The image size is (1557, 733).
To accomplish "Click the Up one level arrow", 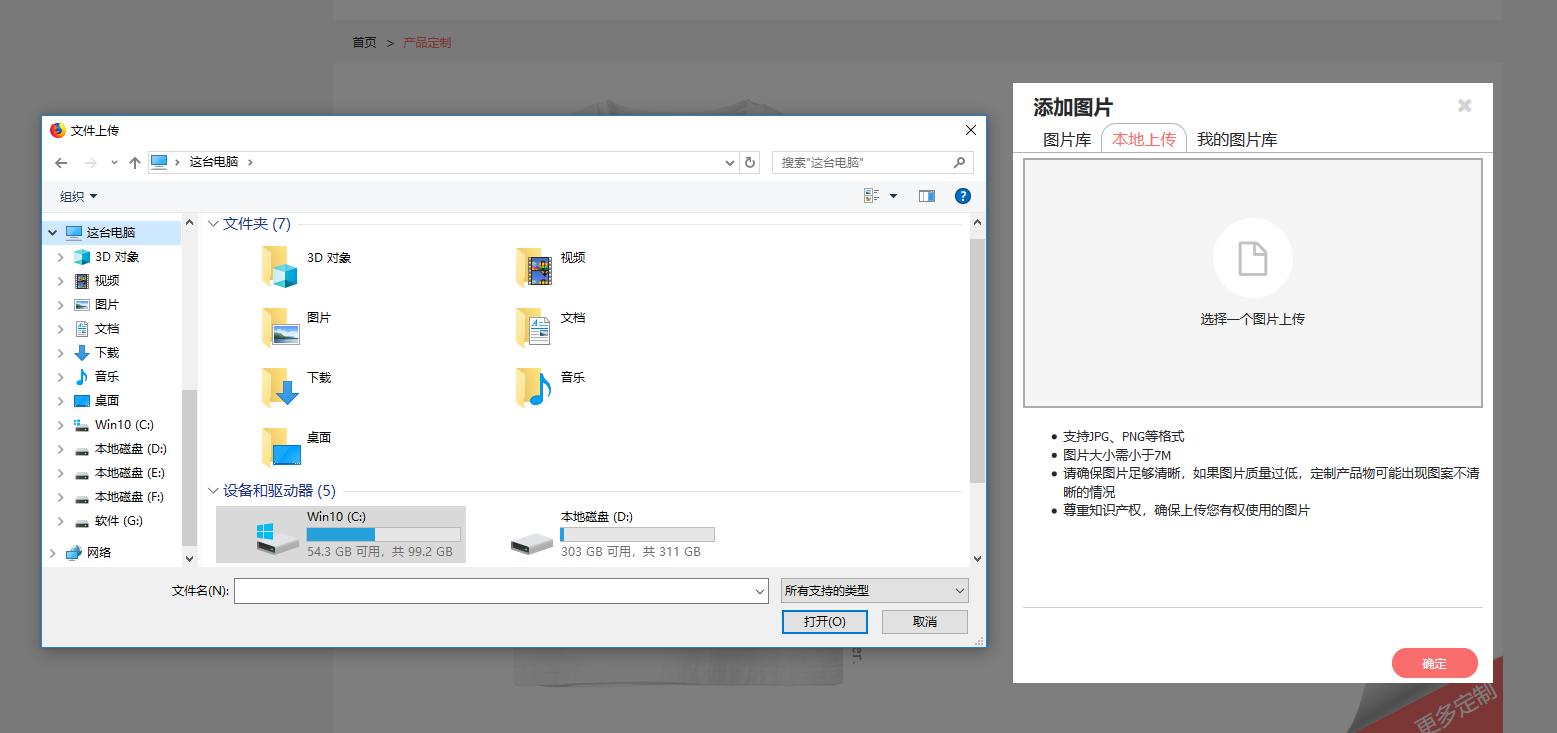I will pos(135,162).
